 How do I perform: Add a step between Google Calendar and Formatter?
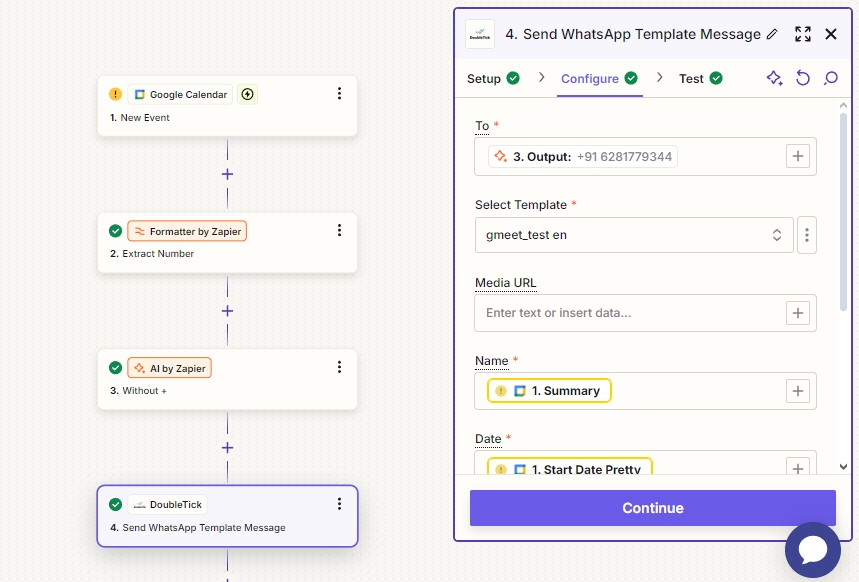click(x=227, y=174)
